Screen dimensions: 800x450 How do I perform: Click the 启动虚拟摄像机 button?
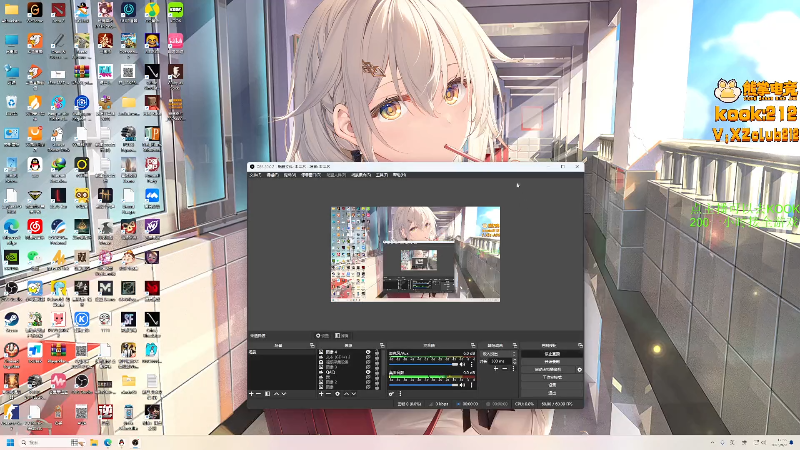(548, 369)
